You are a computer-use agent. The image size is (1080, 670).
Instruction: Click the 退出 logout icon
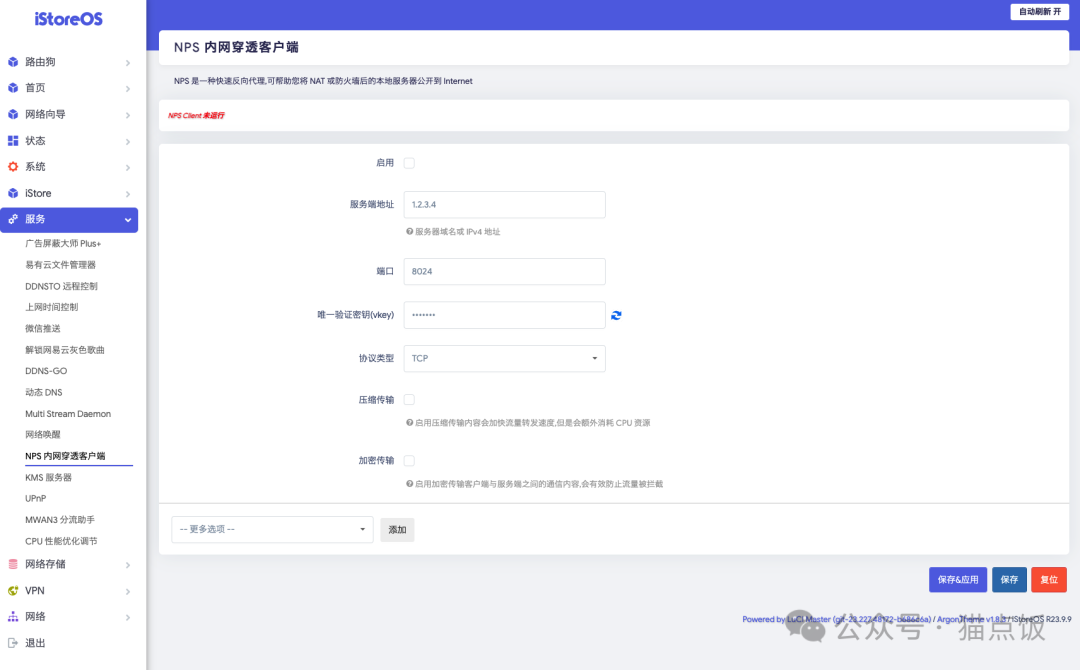click(x=12, y=642)
